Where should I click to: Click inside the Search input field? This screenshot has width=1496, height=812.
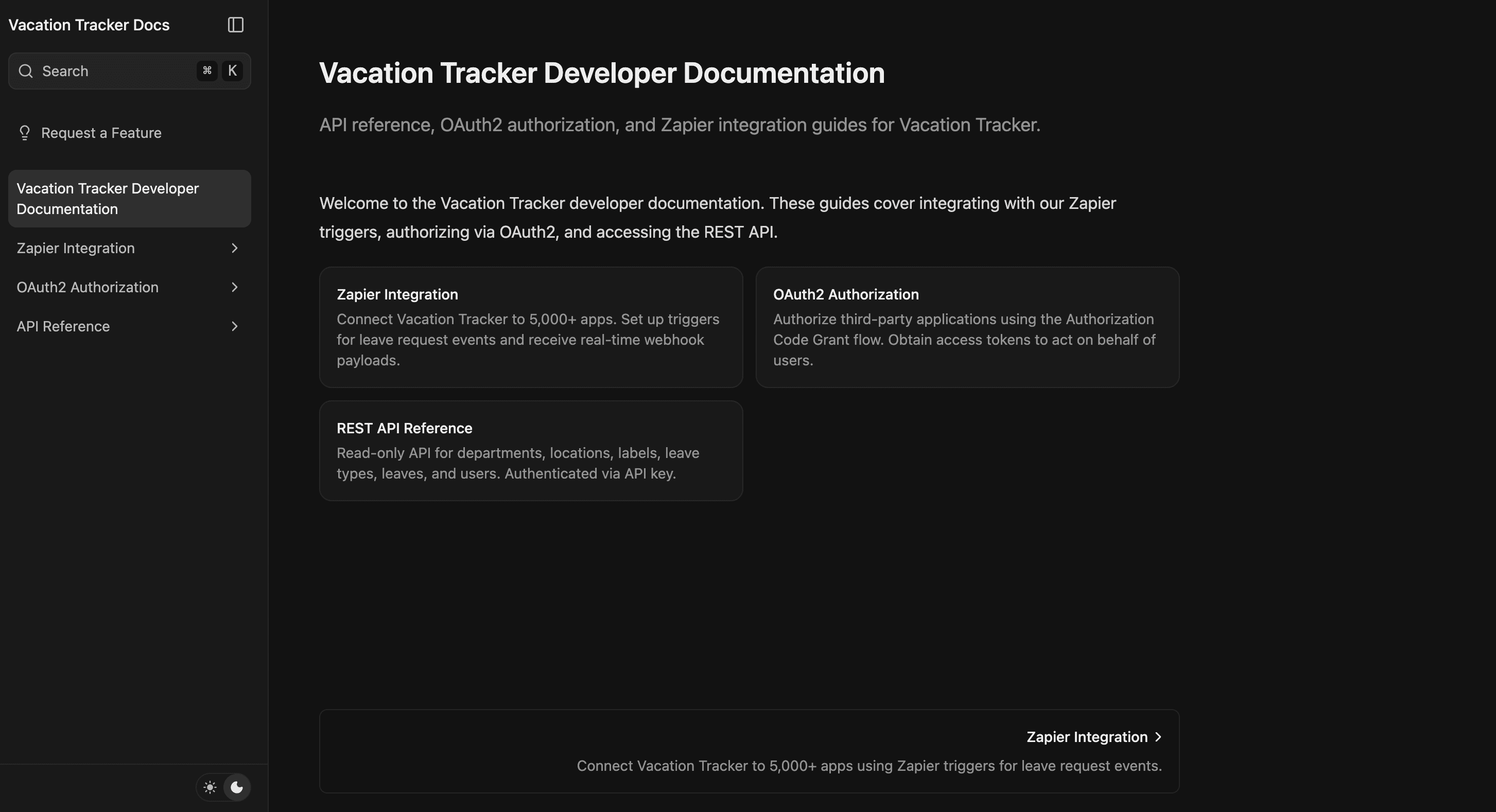[x=105, y=71]
